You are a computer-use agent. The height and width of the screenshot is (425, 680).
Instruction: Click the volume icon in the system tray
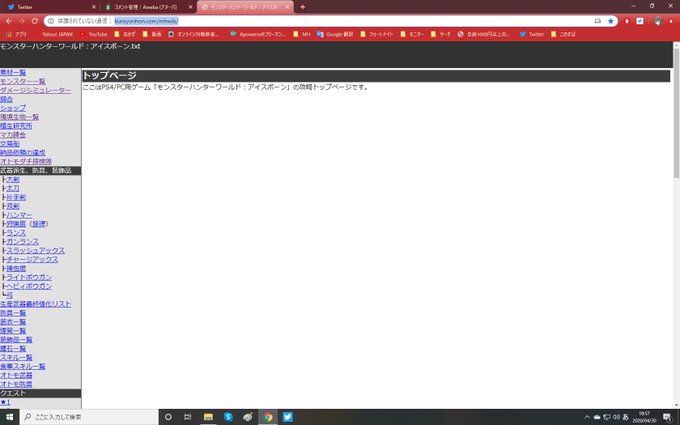coord(616,417)
